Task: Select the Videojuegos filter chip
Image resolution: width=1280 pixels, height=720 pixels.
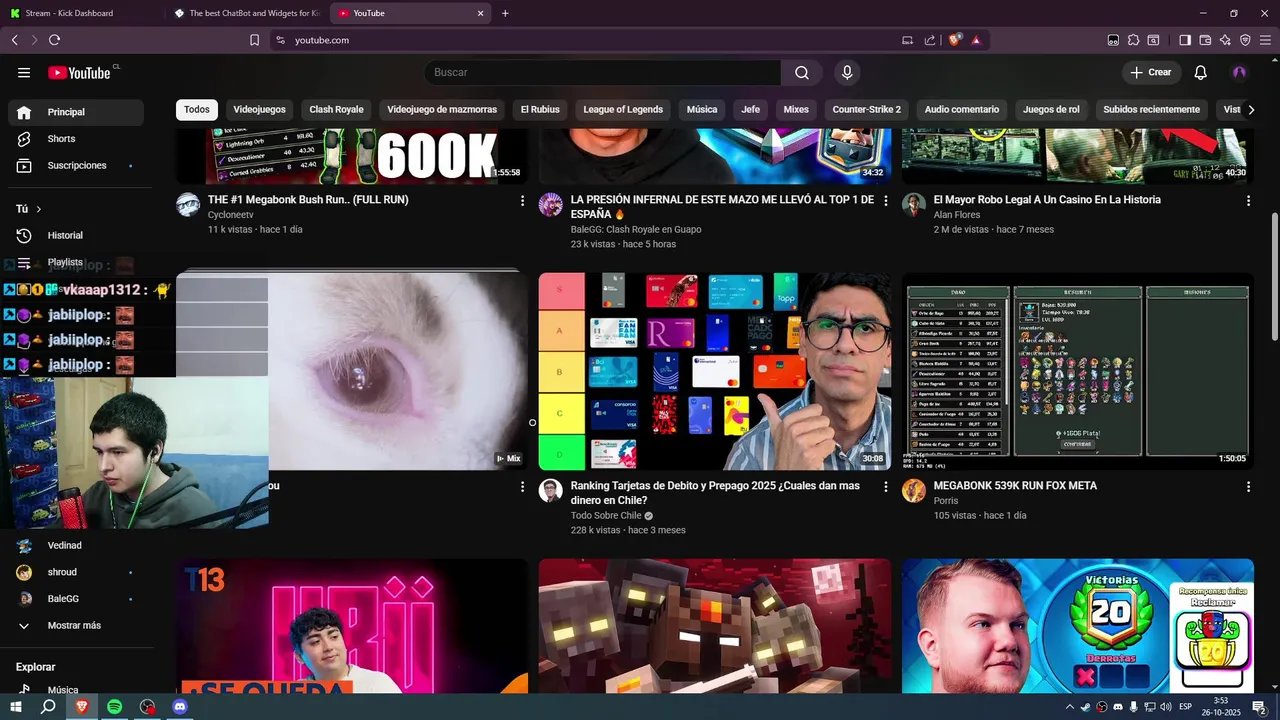Action: [259, 109]
